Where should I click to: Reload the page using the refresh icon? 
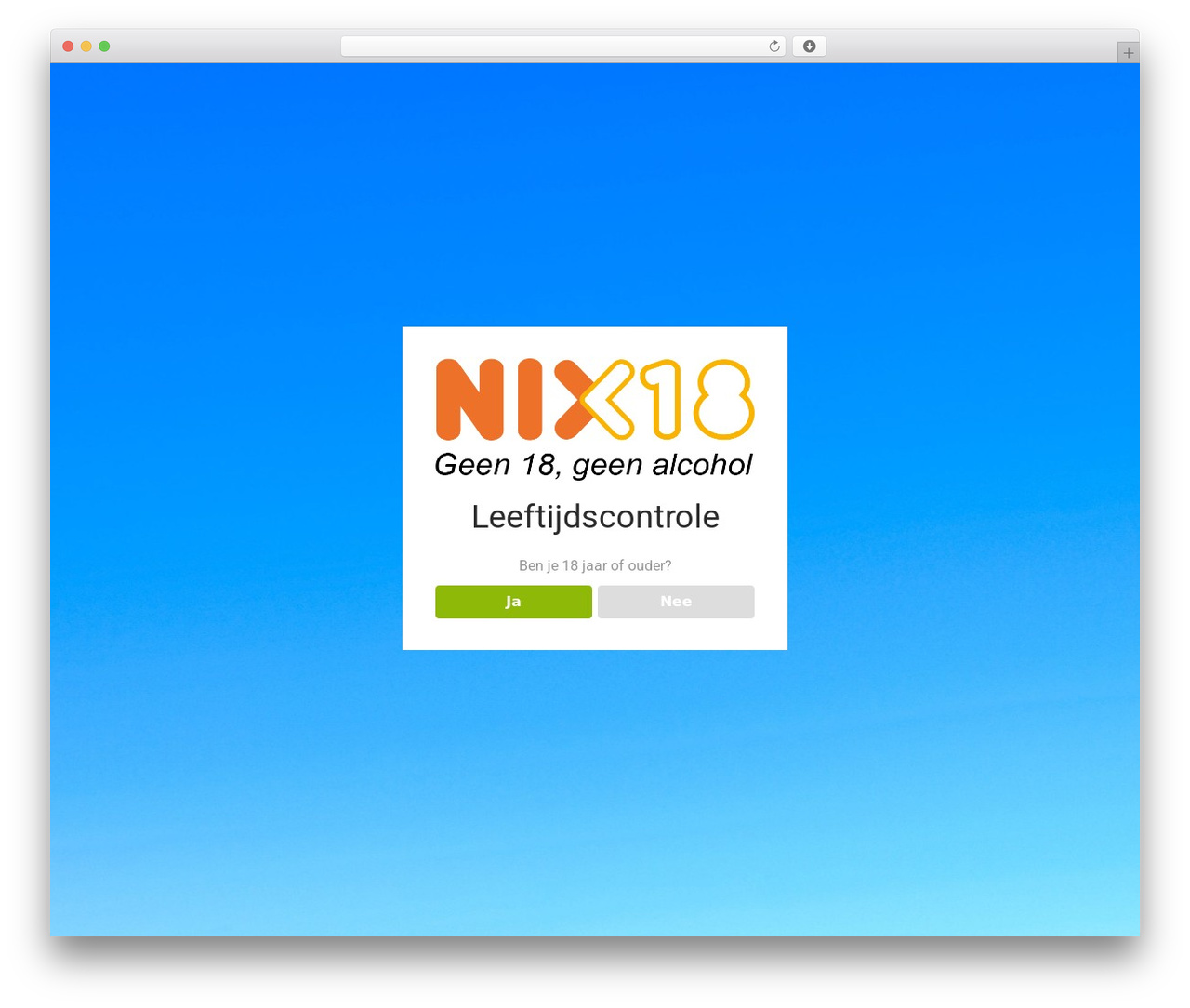pos(773,46)
